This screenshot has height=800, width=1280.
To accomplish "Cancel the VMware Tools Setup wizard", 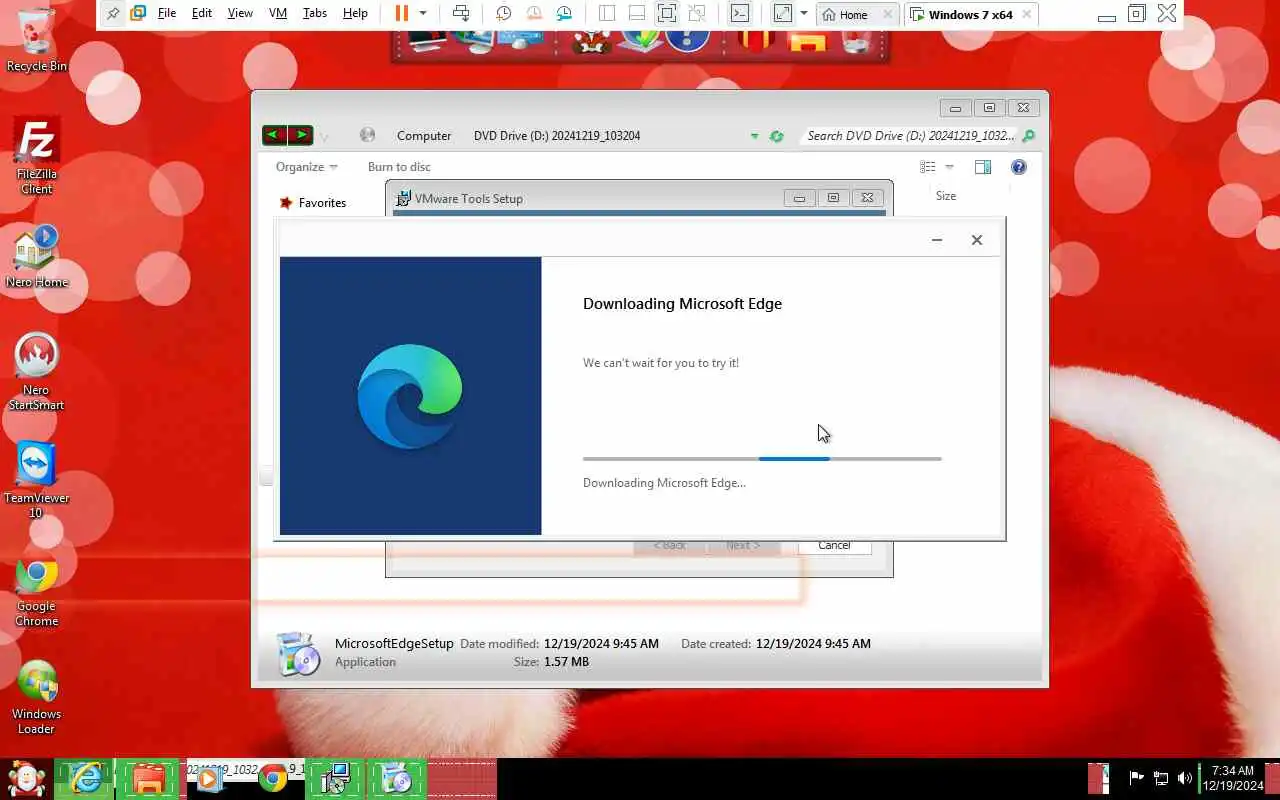I will point(834,545).
